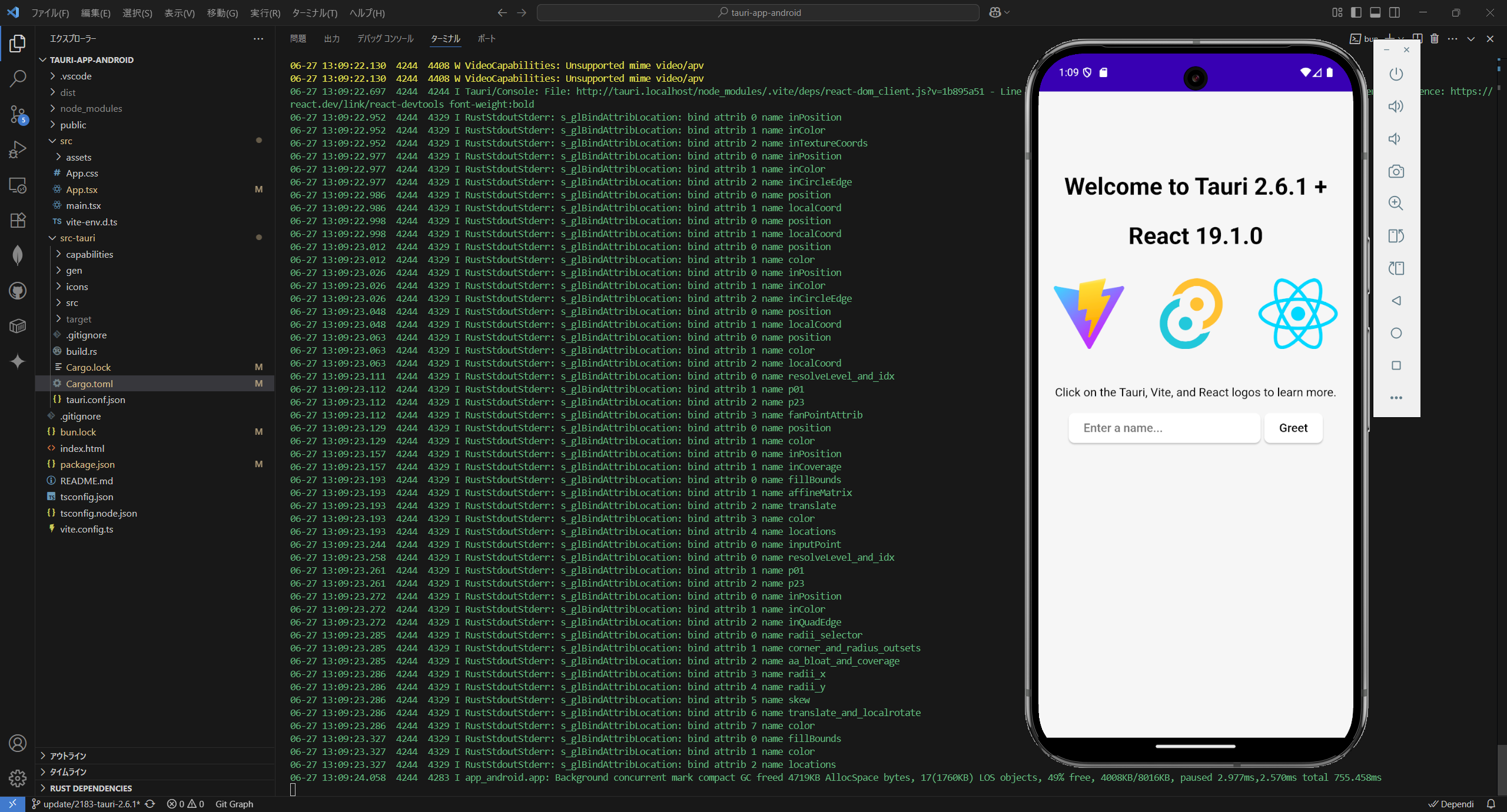Click emulator back triangle button
This screenshot has height=812, width=1507.
coord(1396,301)
